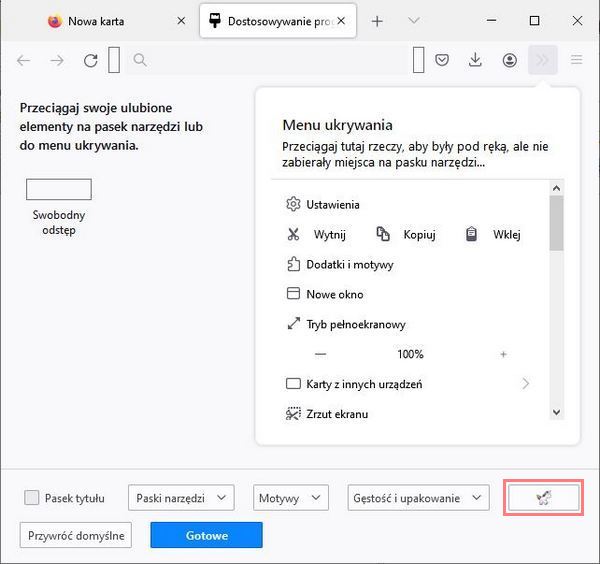Select Zrzut ekranu menu item
Screen dimensions: 600x564
pos(337,413)
